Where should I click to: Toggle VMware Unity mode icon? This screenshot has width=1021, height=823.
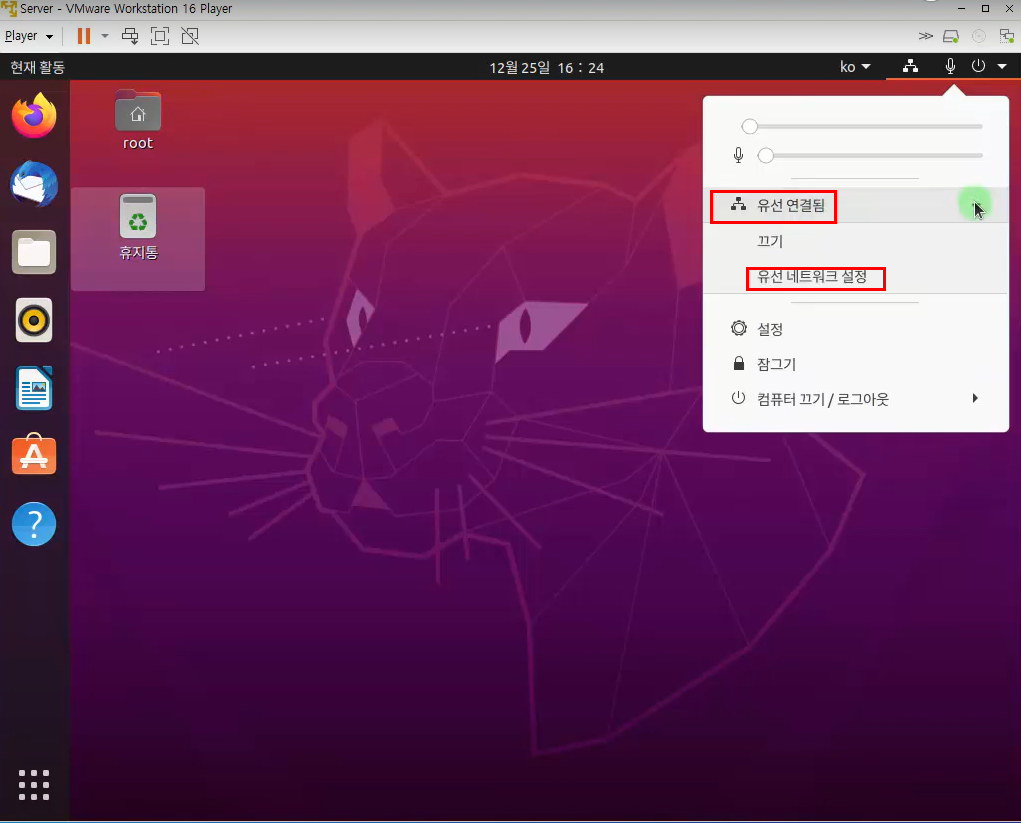[x=190, y=36]
